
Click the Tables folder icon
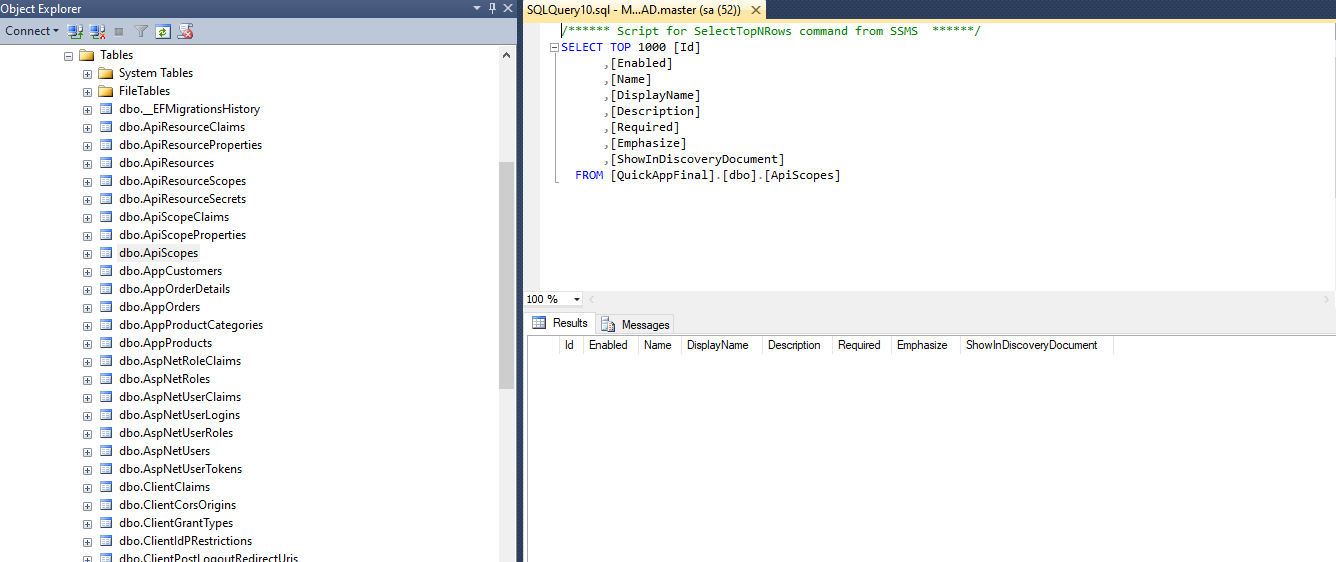[86, 55]
